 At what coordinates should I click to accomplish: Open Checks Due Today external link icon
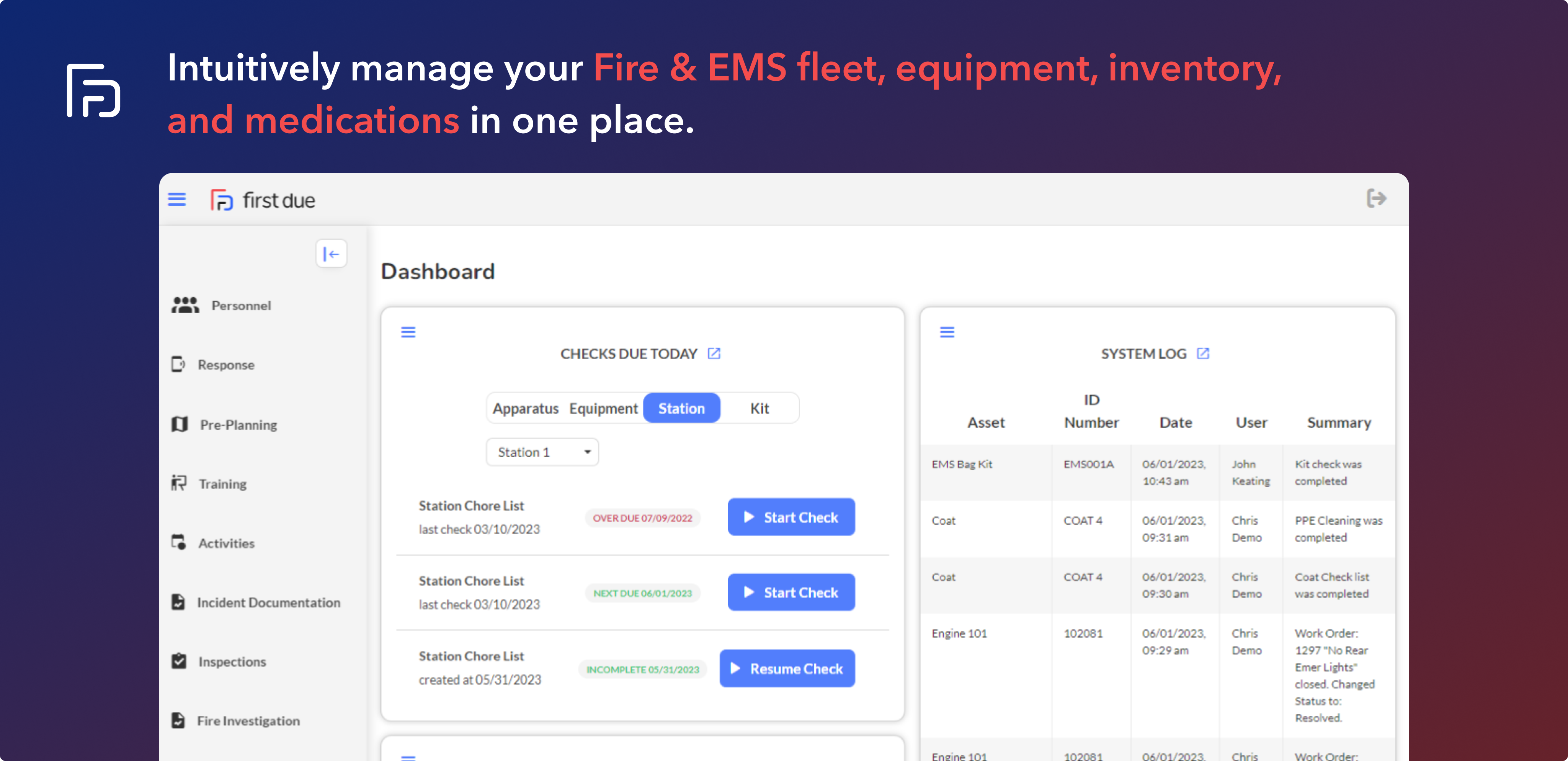click(714, 354)
